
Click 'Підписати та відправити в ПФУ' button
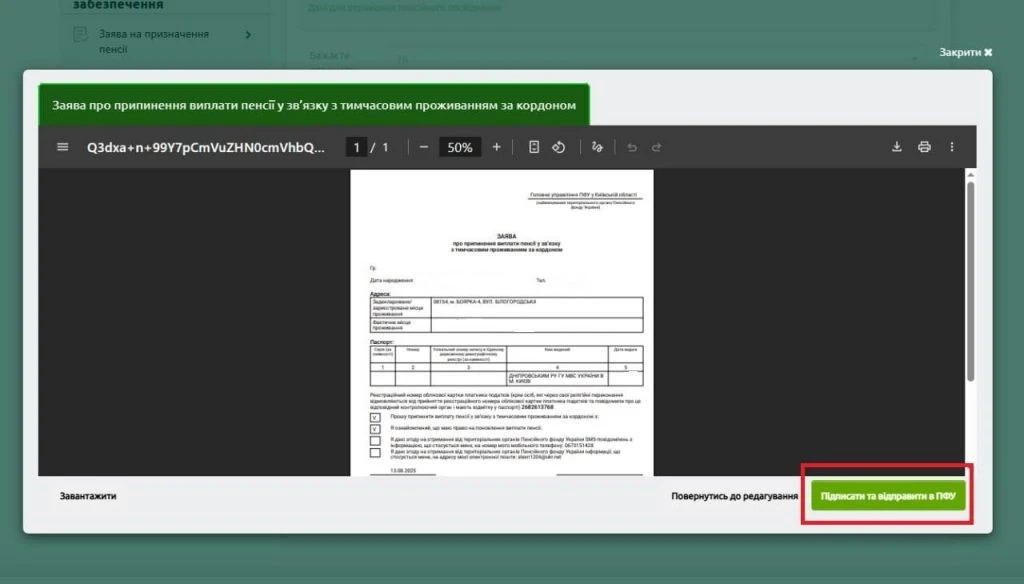(x=887, y=496)
